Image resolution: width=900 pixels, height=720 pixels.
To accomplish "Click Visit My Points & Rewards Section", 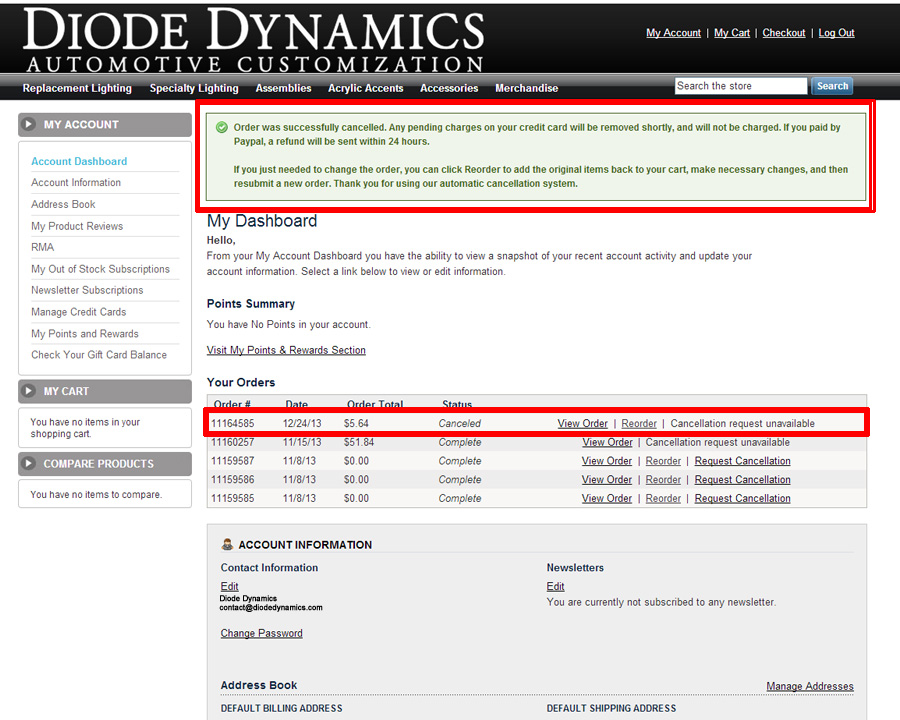I will point(286,350).
